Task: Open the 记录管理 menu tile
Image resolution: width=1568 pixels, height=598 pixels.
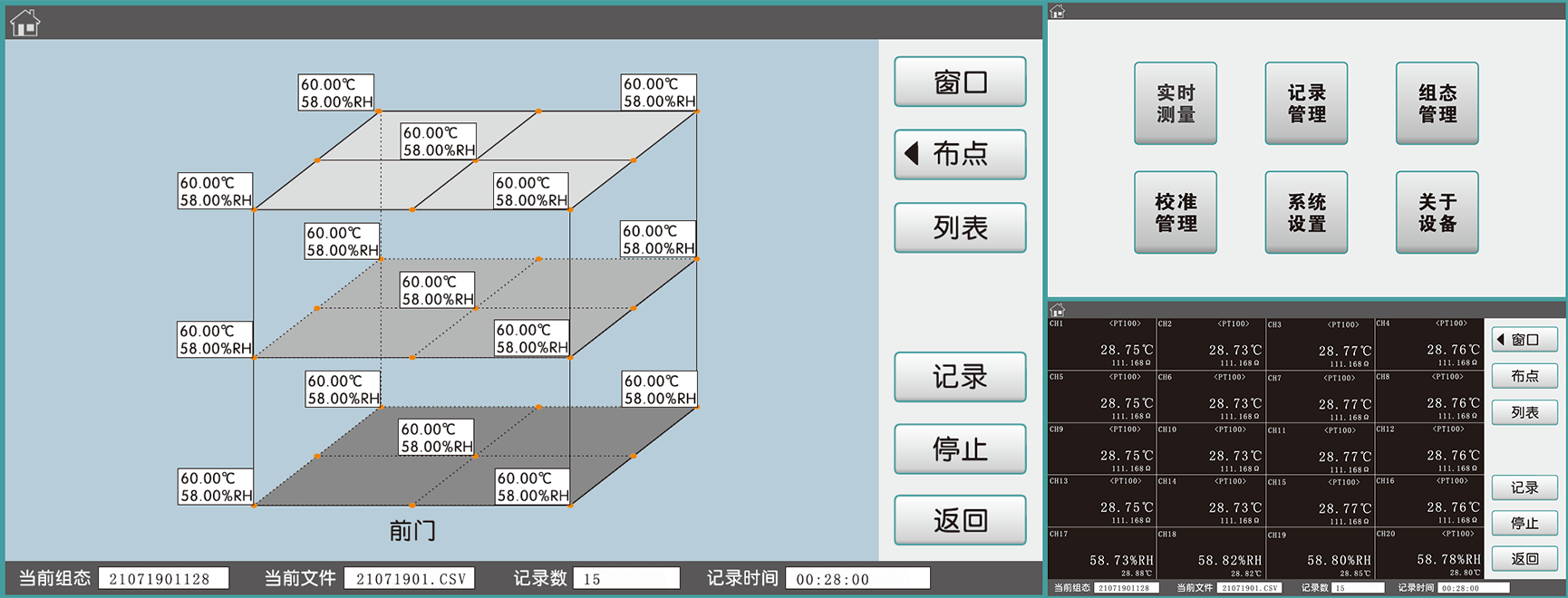Action: [1306, 103]
